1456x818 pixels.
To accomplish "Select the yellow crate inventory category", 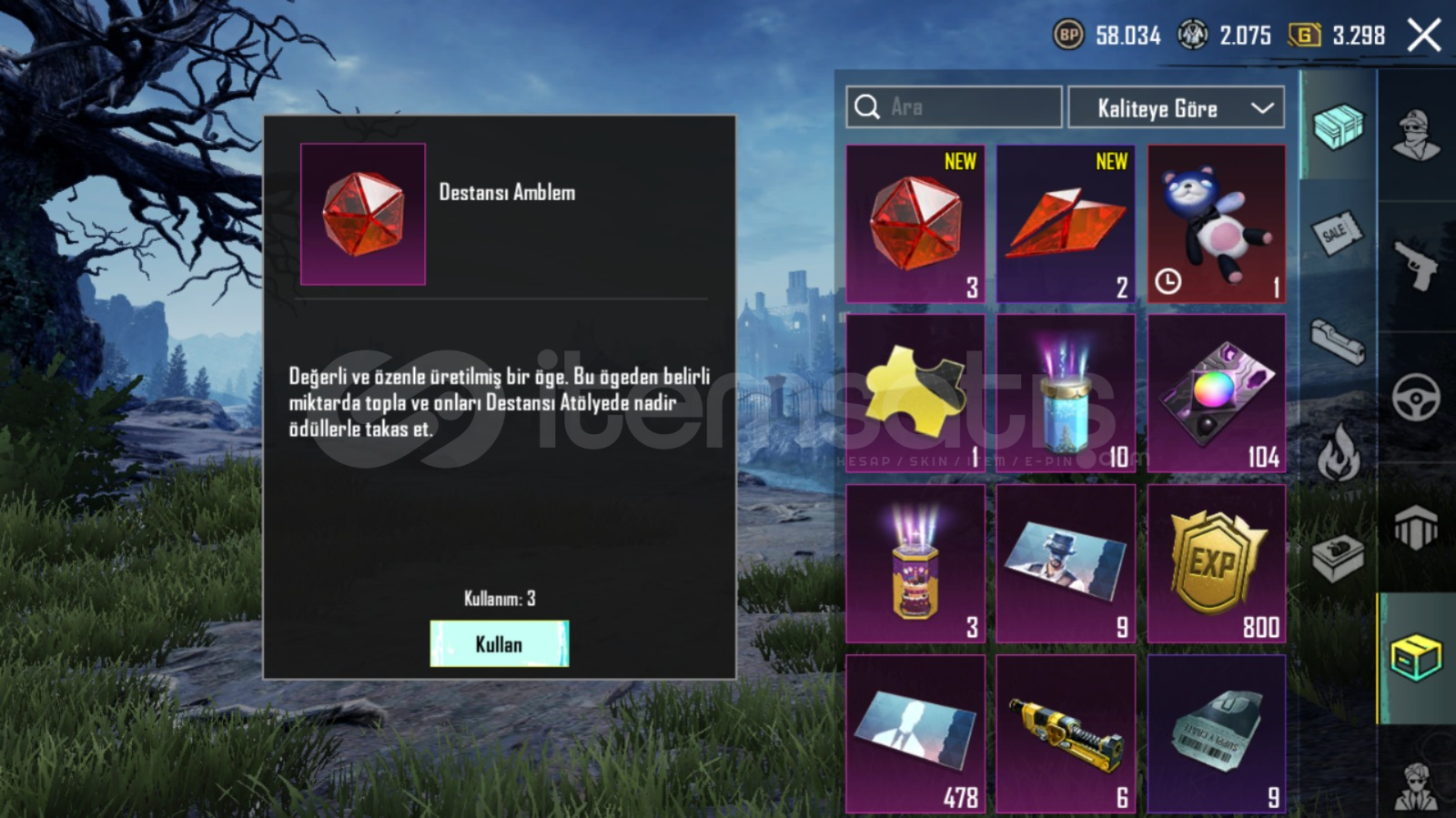I will click(1416, 658).
